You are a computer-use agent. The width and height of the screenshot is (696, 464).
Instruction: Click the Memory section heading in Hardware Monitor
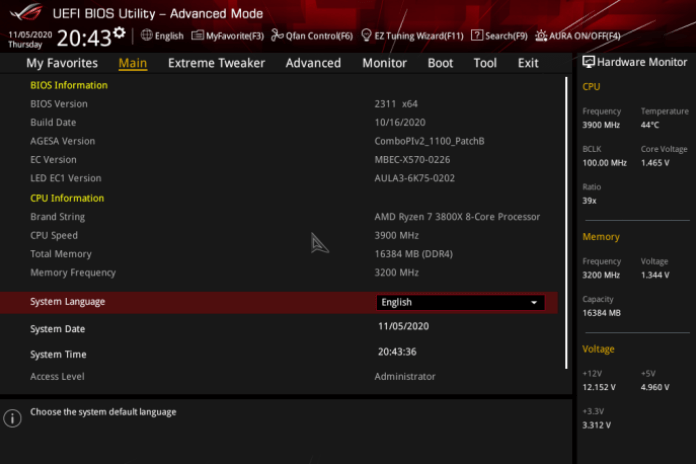(601, 237)
